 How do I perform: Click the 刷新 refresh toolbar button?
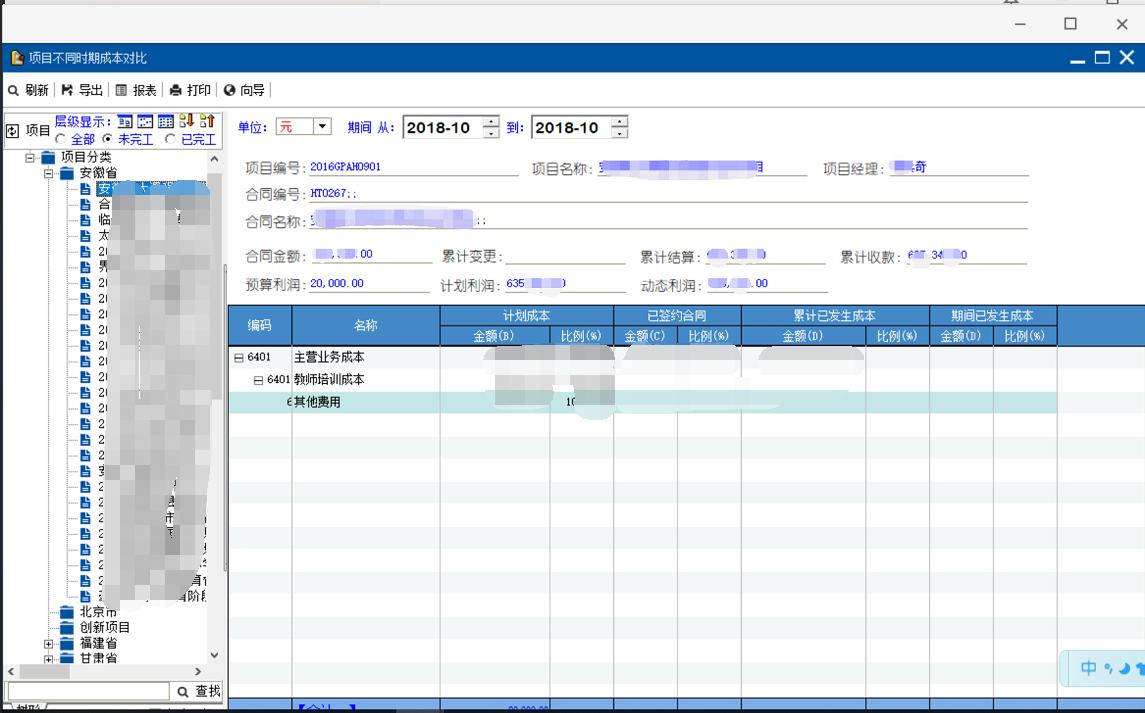[x=29, y=90]
